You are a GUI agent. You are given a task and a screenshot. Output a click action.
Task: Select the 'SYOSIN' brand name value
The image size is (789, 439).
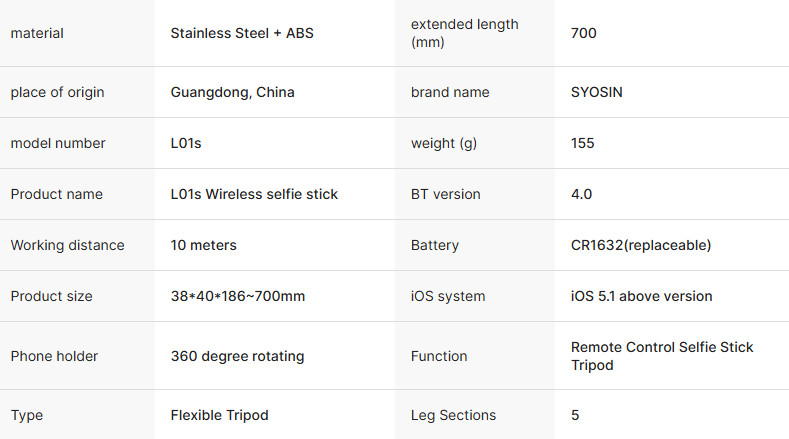coord(597,92)
